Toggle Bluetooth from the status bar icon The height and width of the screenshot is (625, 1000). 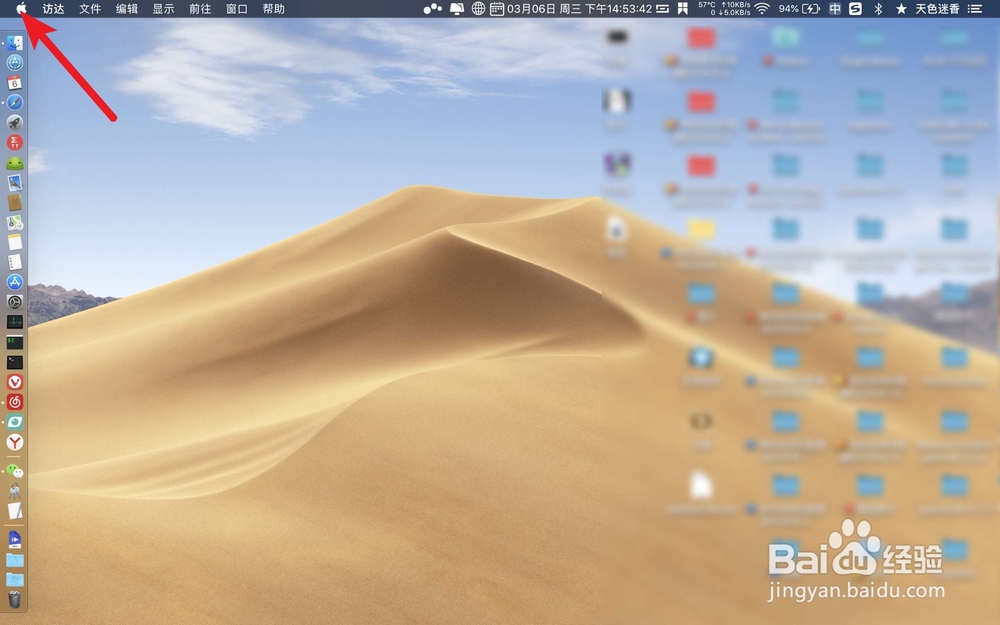coord(876,10)
